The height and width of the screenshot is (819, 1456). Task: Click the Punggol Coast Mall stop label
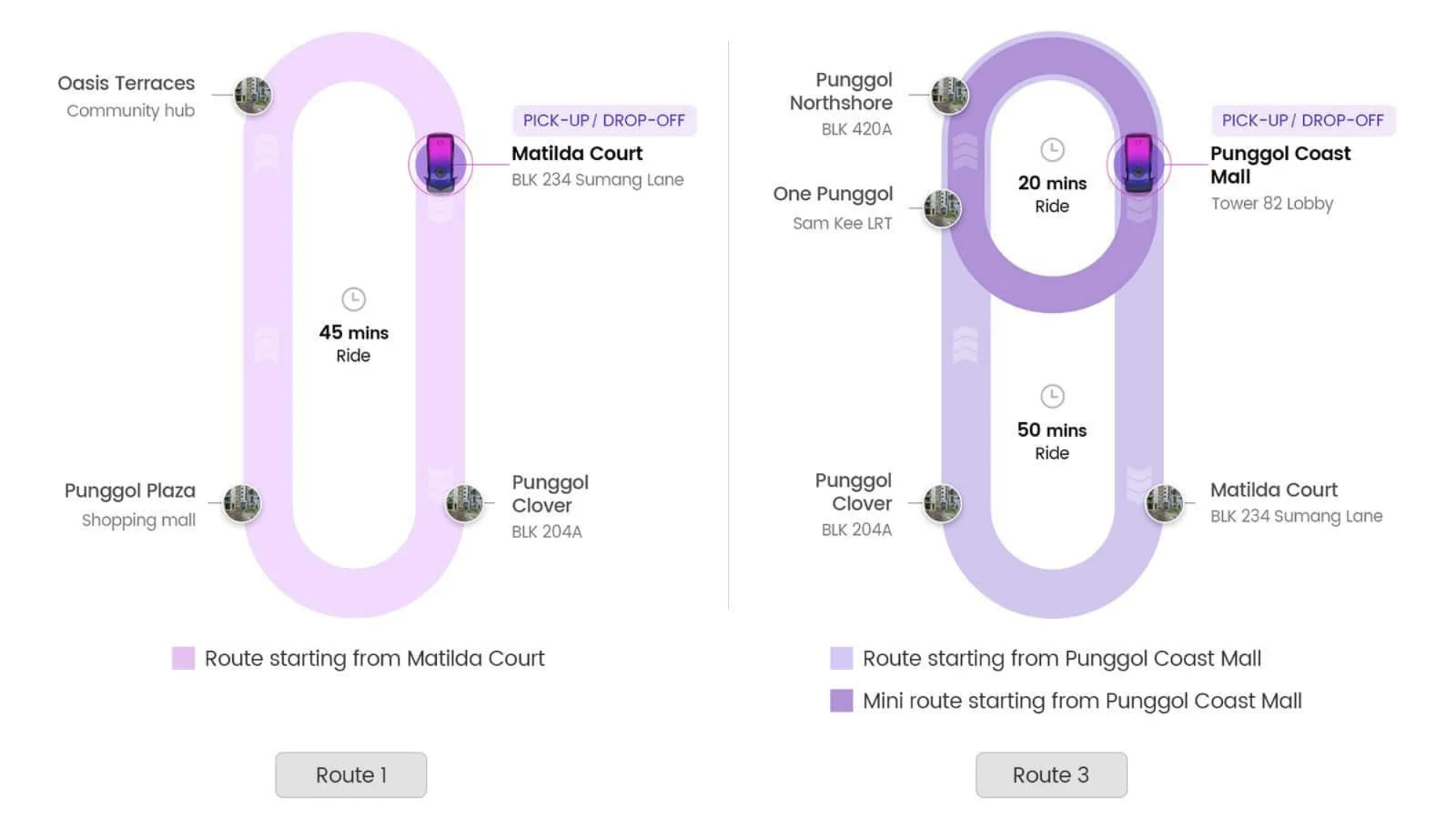(x=1280, y=165)
